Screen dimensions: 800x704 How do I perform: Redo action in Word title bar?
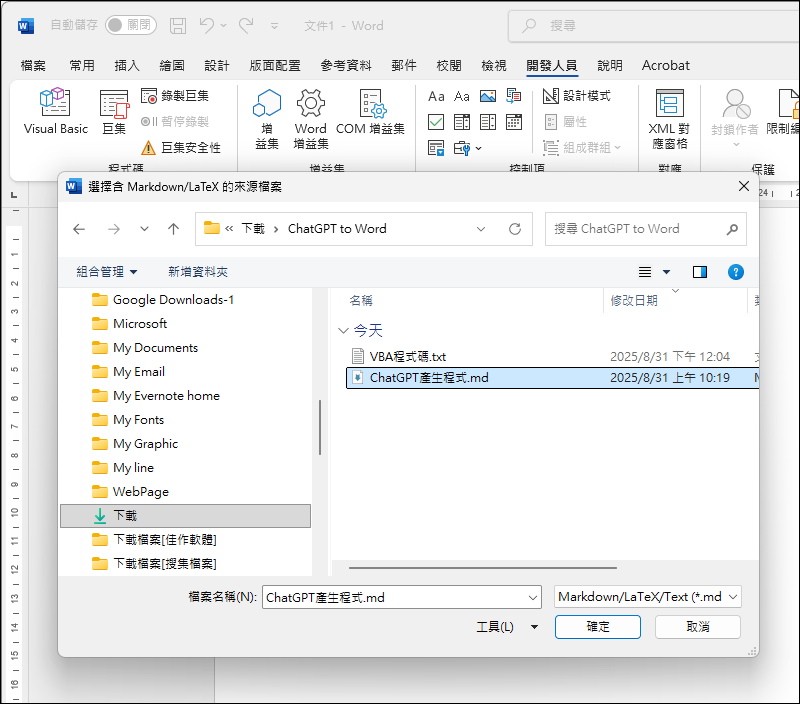246,25
